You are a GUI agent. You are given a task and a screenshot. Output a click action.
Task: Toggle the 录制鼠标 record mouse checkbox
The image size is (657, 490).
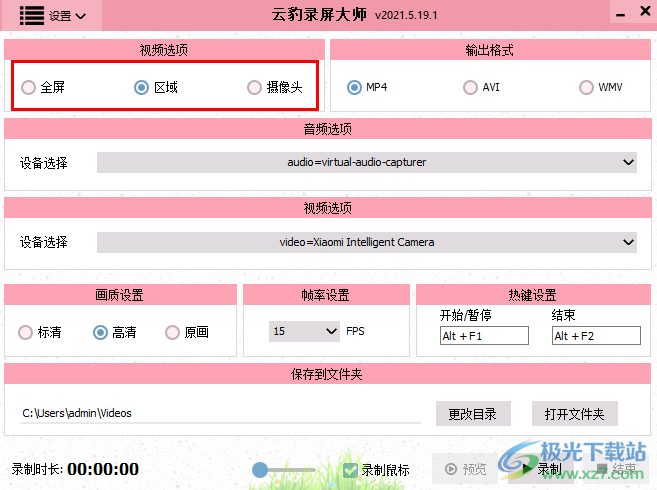pyautogui.click(x=350, y=470)
